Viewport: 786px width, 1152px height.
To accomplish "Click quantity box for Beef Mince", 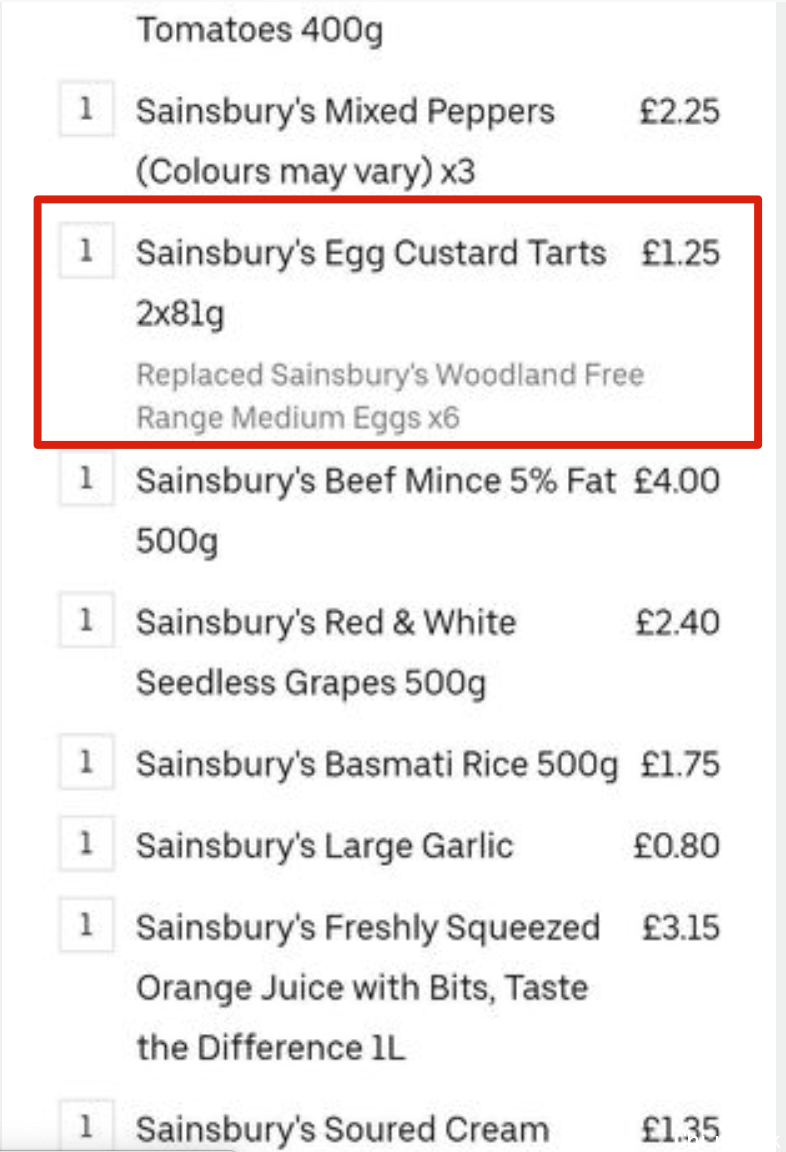I will pos(87,478).
